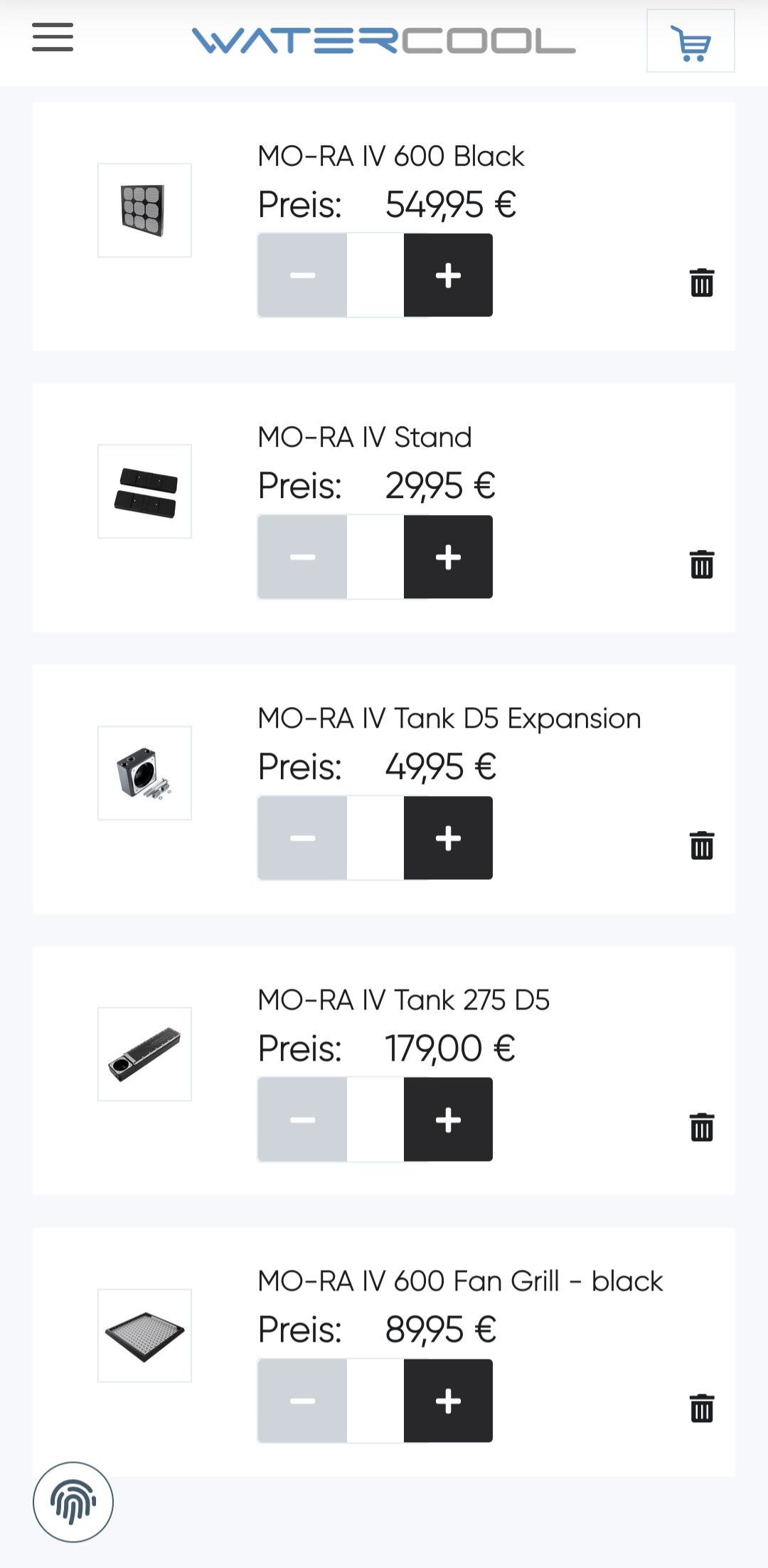Remove MO-RA IV Tank 275 D5 item
This screenshot has width=768, height=1568.
coord(701,1127)
